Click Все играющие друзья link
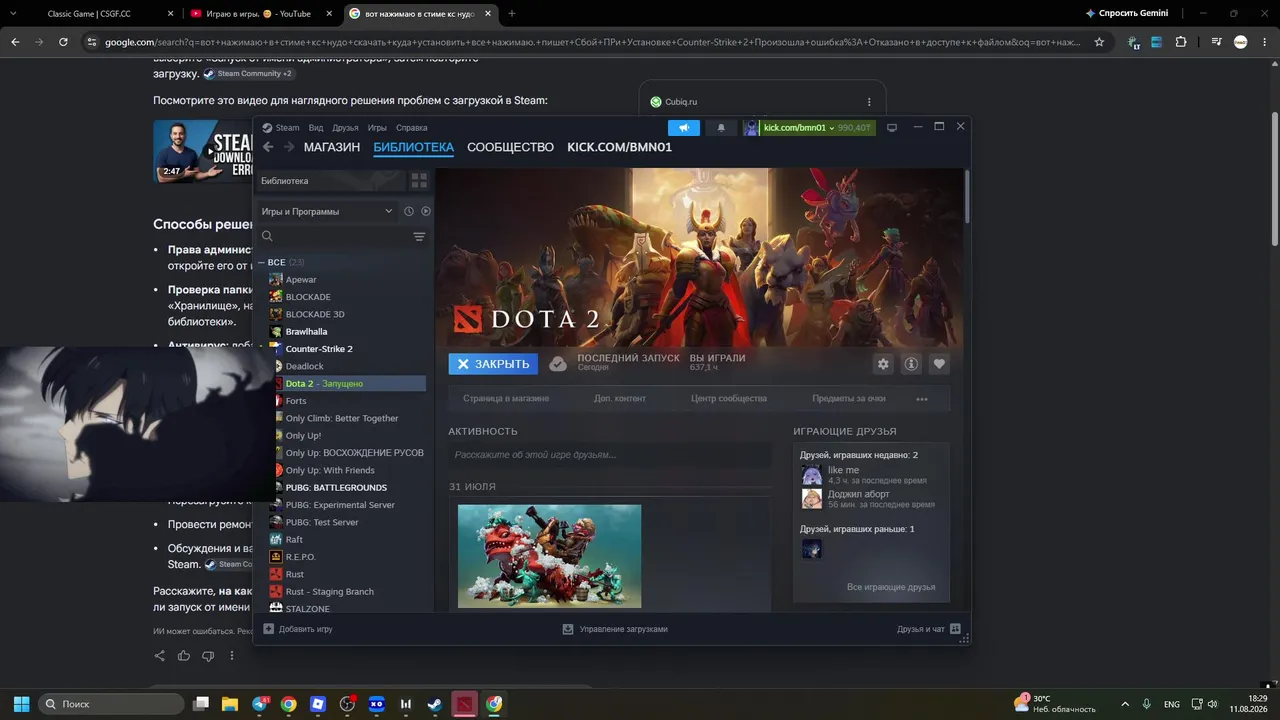The width and height of the screenshot is (1280, 720). pos(891,587)
